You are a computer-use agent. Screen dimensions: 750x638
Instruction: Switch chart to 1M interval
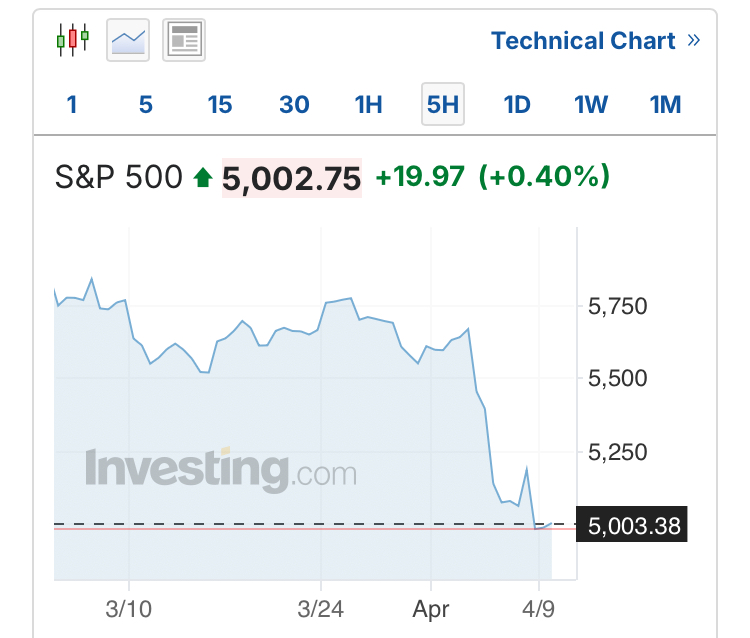(x=665, y=104)
